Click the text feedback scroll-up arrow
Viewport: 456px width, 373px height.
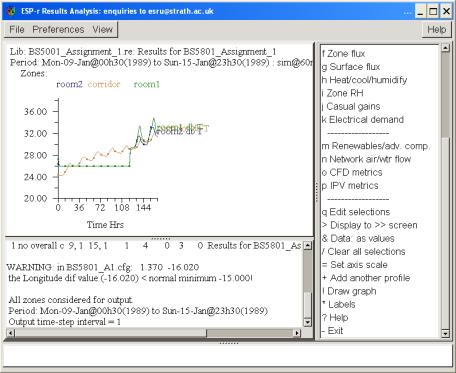point(308,246)
